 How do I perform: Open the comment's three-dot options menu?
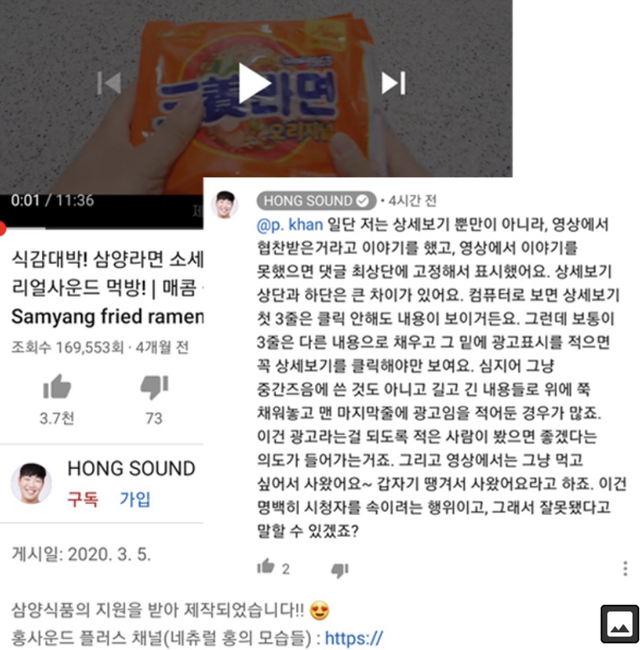pyautogui.click(x=625, y=569)
